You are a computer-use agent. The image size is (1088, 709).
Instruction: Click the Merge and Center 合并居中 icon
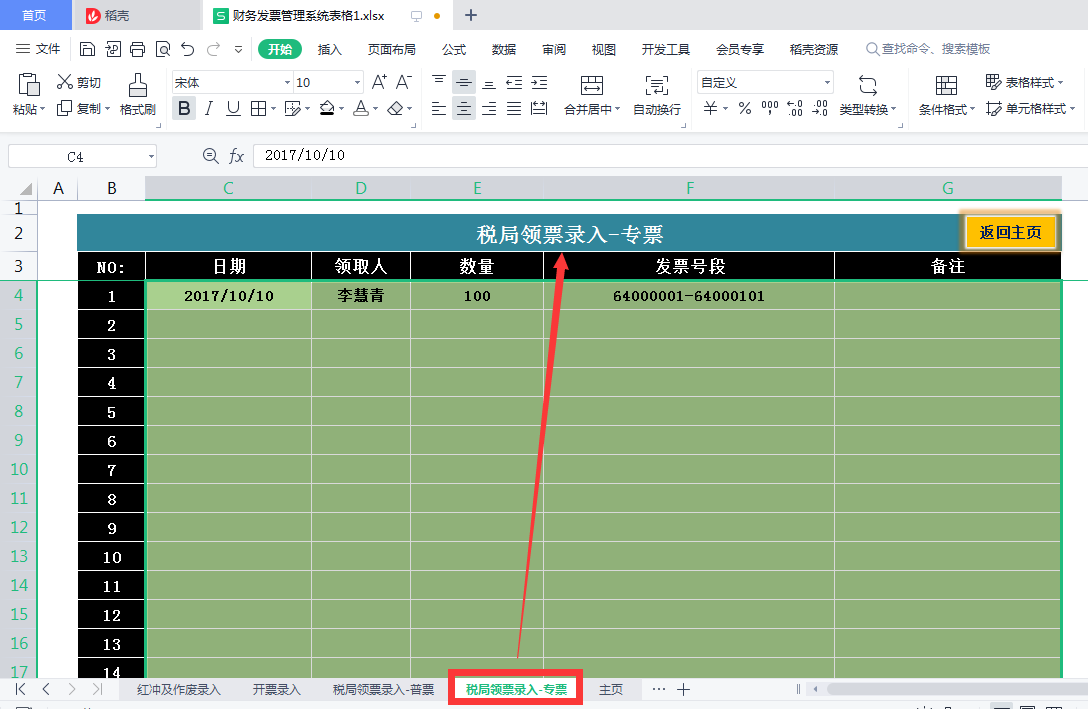click(591, 86)
